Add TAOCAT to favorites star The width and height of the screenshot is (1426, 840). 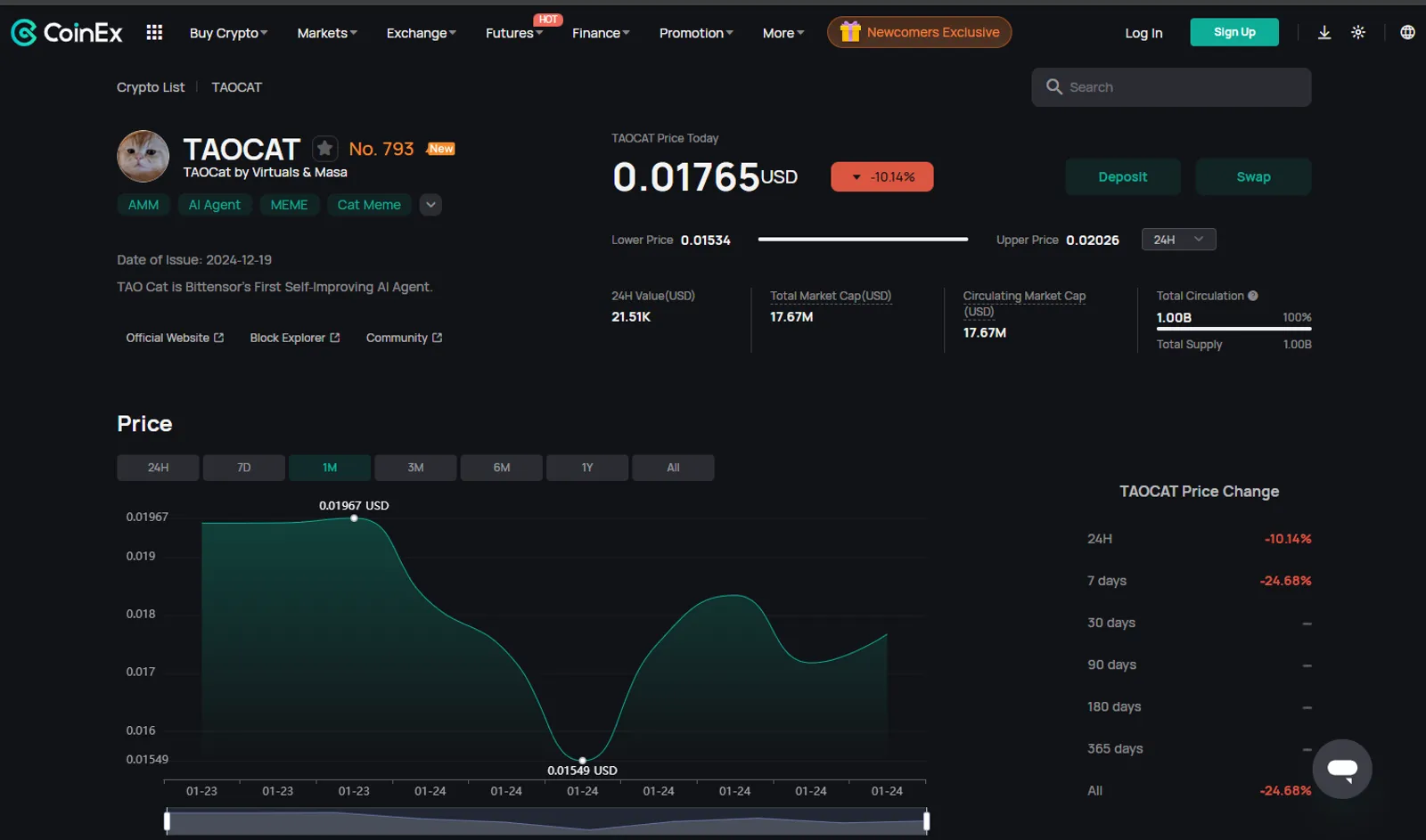pyautogui.click(x=324, y=148)
